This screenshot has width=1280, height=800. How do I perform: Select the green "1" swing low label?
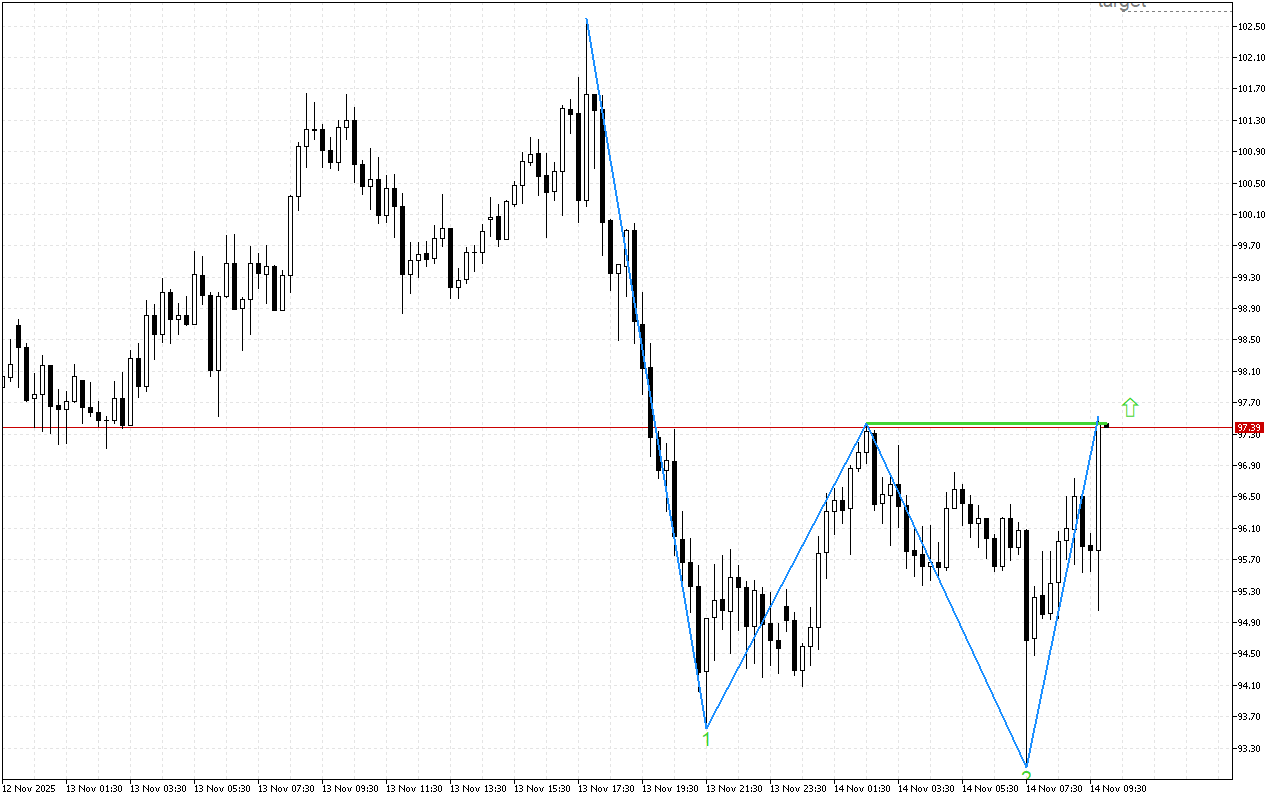coord(707,739)
